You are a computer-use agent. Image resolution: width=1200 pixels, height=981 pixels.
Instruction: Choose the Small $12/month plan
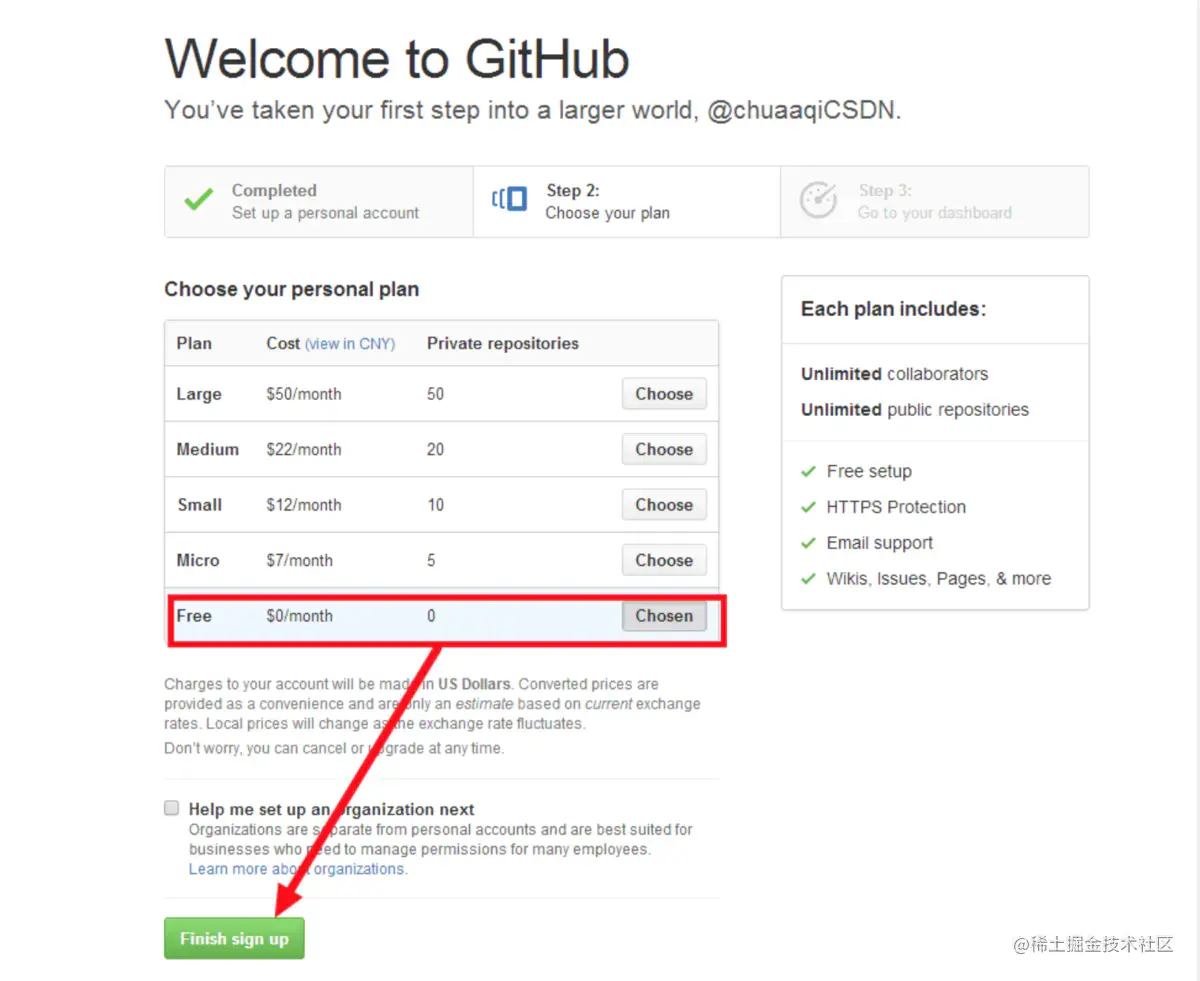click(664, 505)
